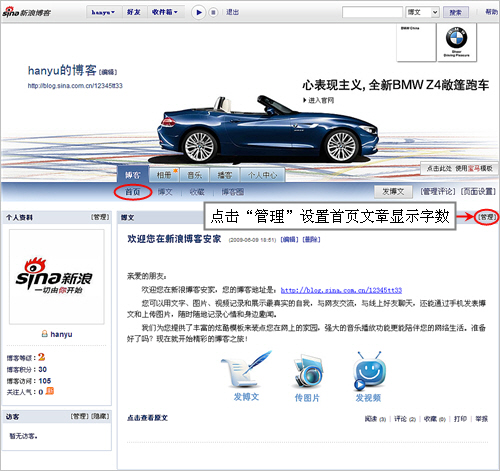This screenshot has height=471, width=500.
Task: Open the 个人中心 personal center tab
Action: pyautogui.click(x=263, y=175)
